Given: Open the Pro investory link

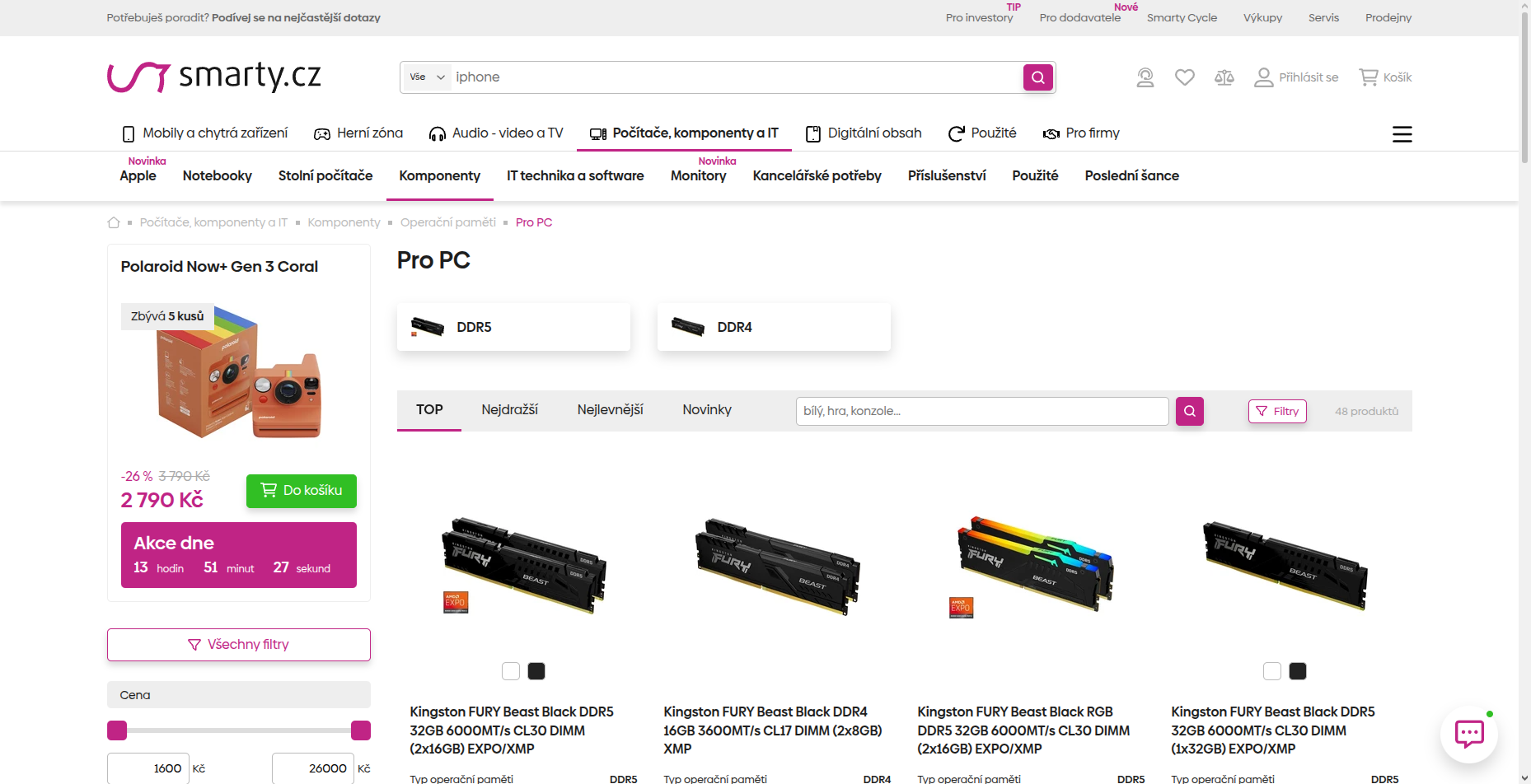Looking at the screenshot, I should pyautogui.click(x=979, y=17).
